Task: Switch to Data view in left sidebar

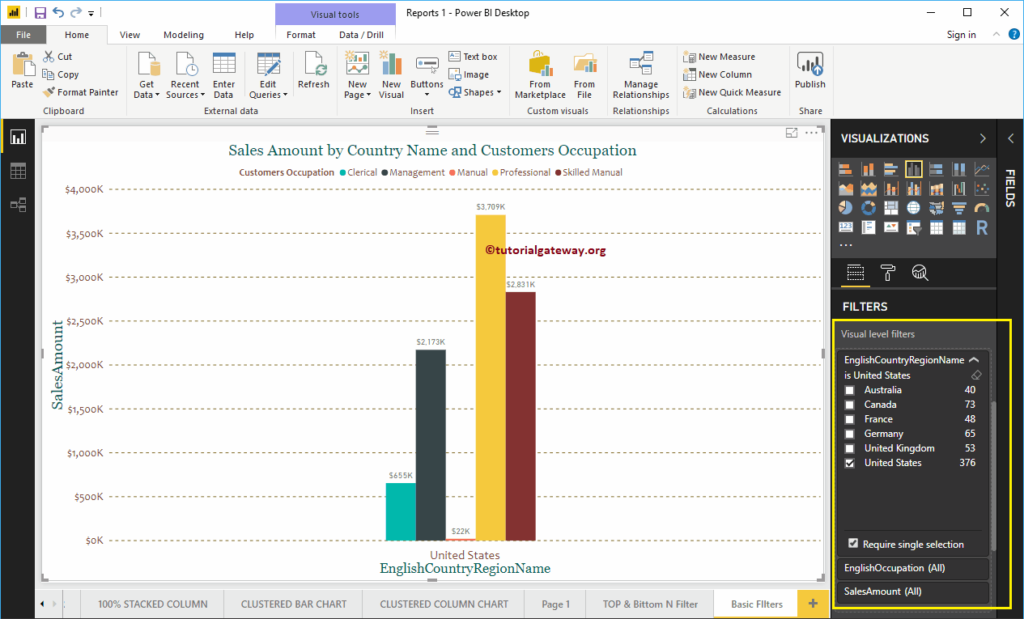Action: (x=18, y=171)
